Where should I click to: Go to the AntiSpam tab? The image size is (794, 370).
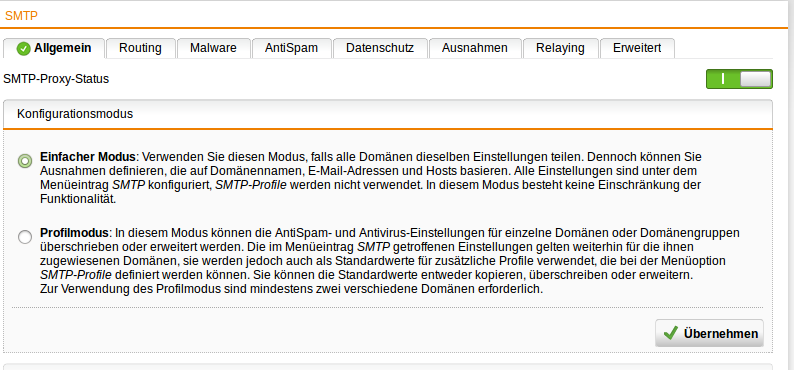coord(291,48)
